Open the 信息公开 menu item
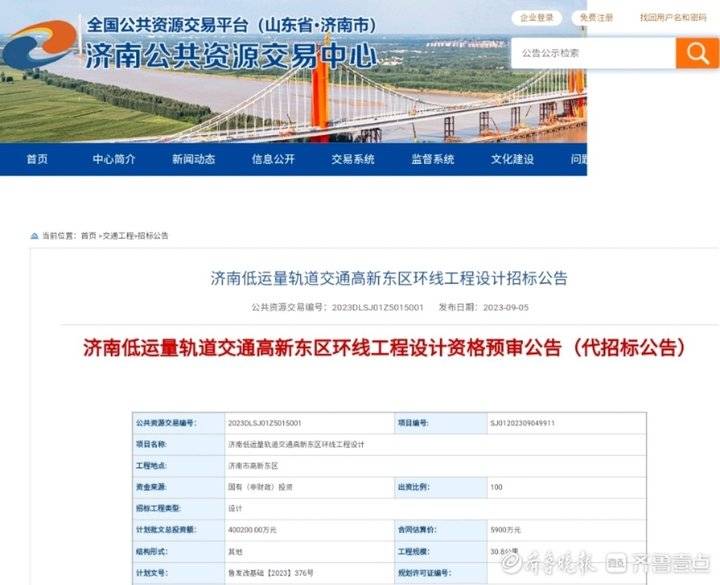 coord(273,159)
